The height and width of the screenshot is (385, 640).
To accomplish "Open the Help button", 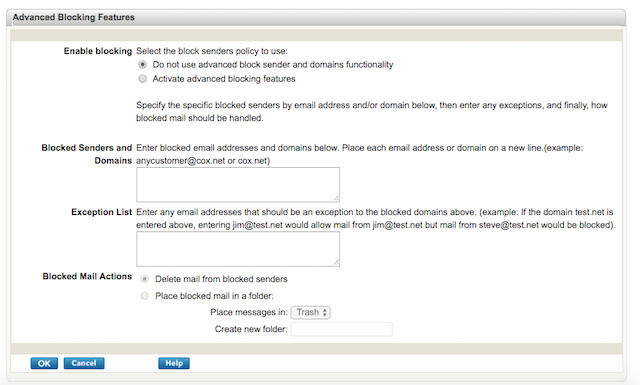I will 174,363.
